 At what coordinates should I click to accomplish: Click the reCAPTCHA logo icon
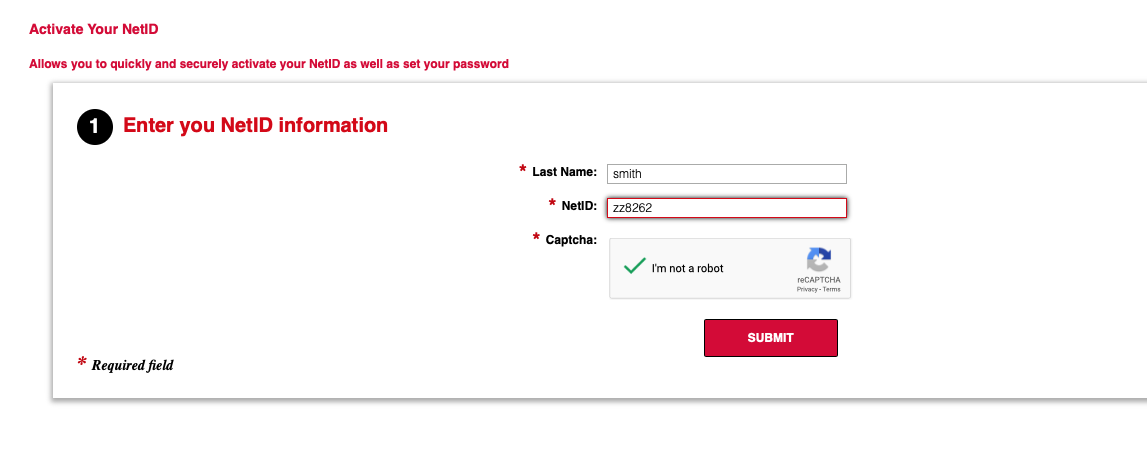819,261
